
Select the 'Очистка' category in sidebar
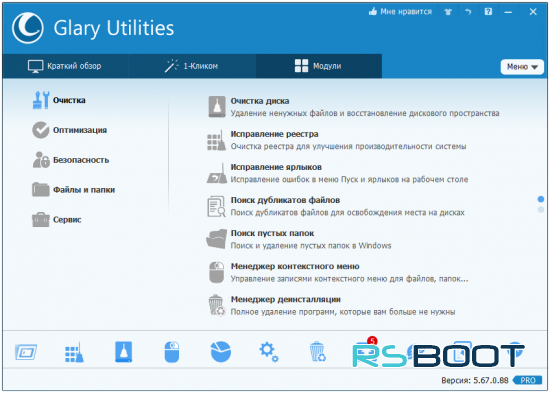click(x=59, y=100)
